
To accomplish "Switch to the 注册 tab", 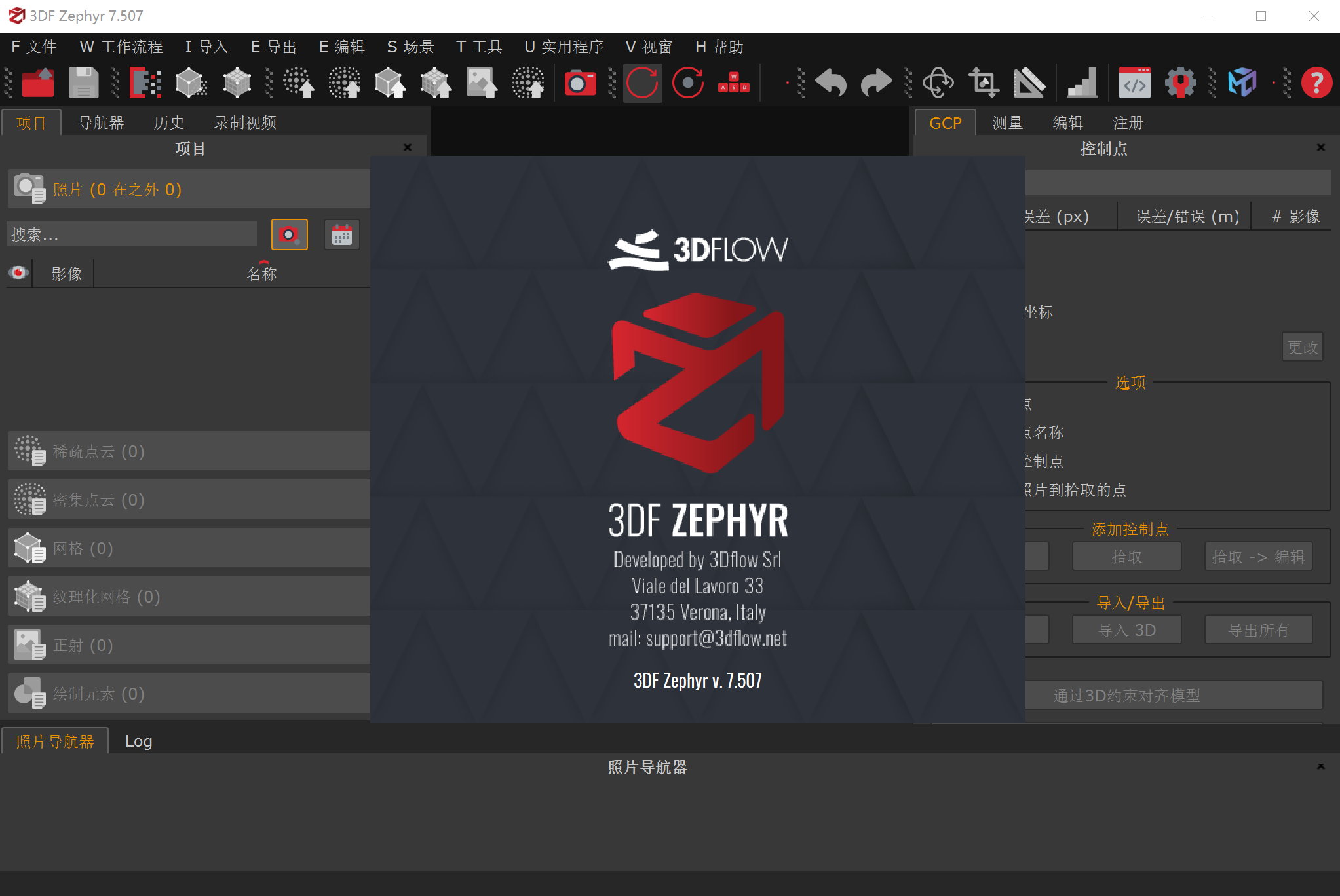I will (x=1128, y=122).
